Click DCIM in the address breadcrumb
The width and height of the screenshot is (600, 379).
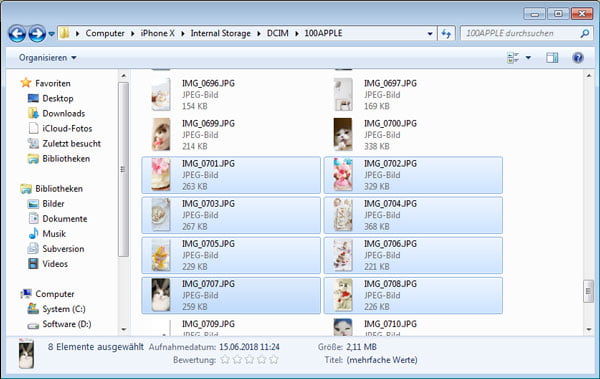coord(277,33)
